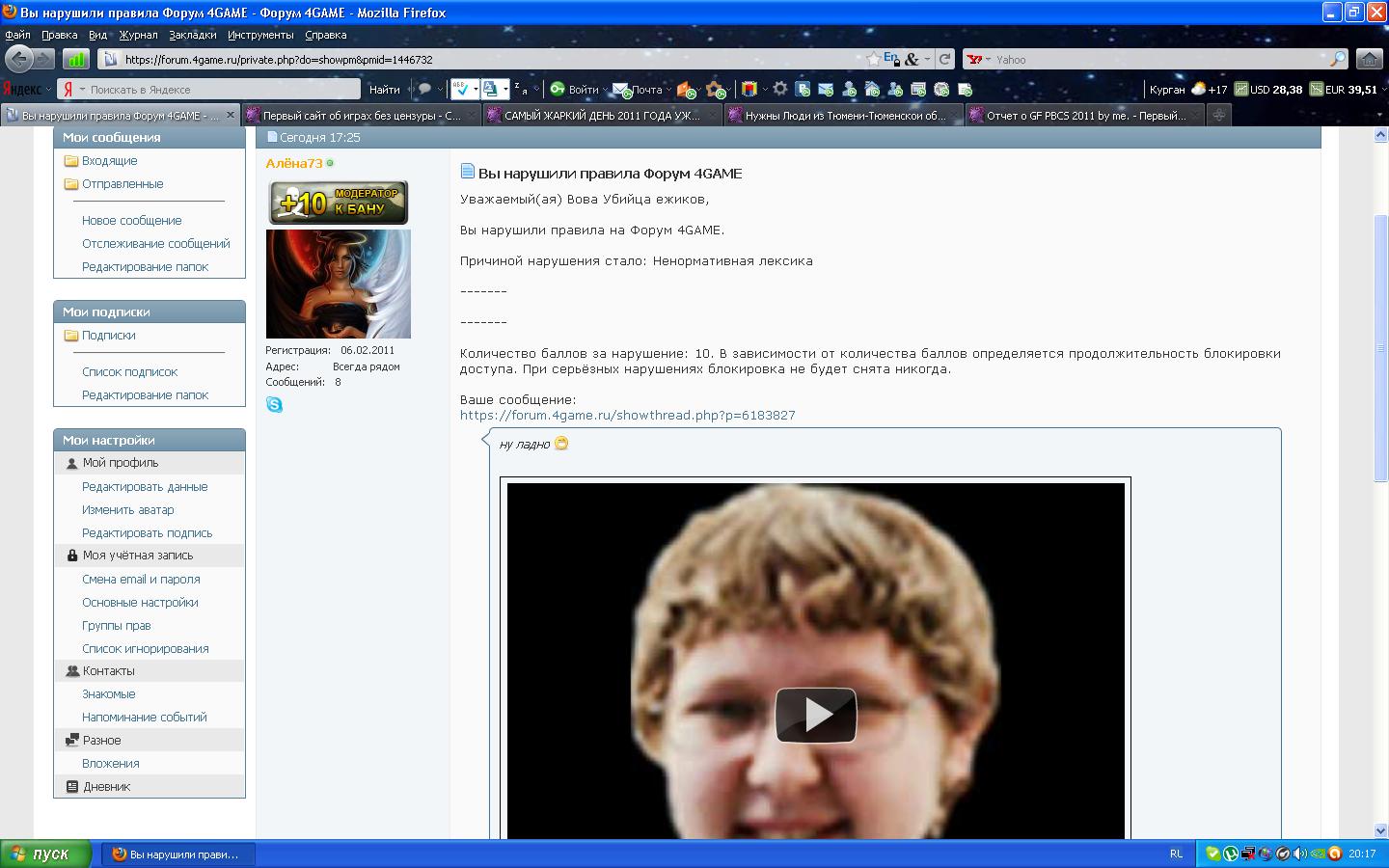Image resolution: width=1389 pixels, height=868 pixels.
Task: Open the forum.4game.ru showthread link
Action: 627,415
